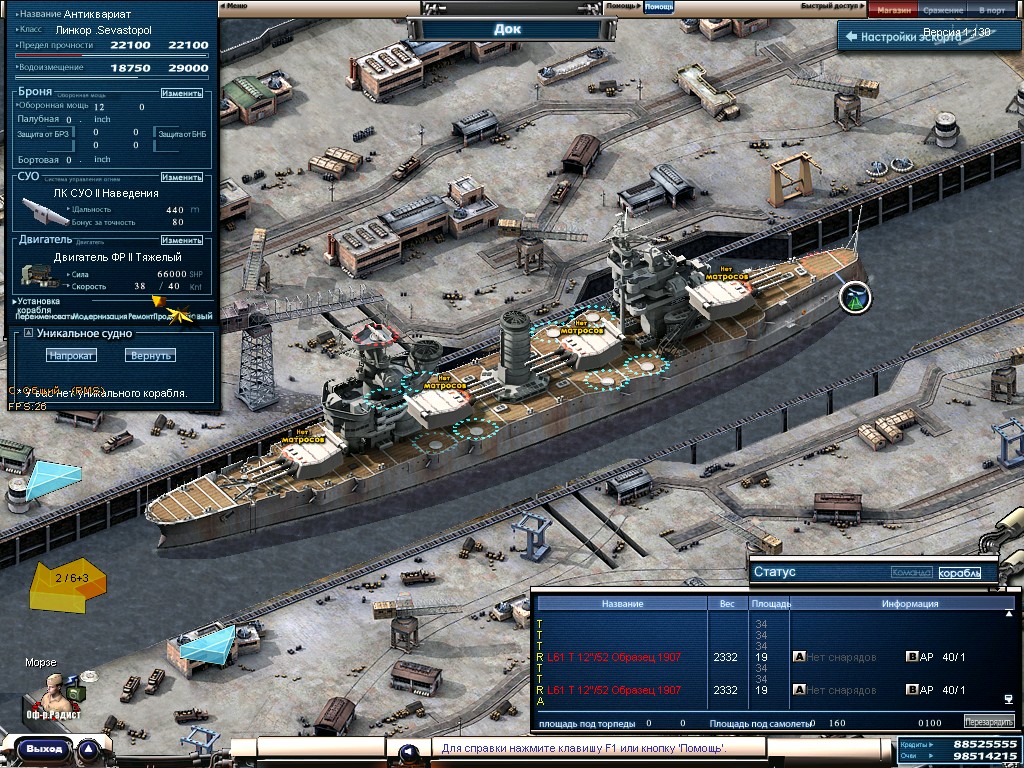Click the Двигатель ФР II Тяжелый label

(118, 257)
